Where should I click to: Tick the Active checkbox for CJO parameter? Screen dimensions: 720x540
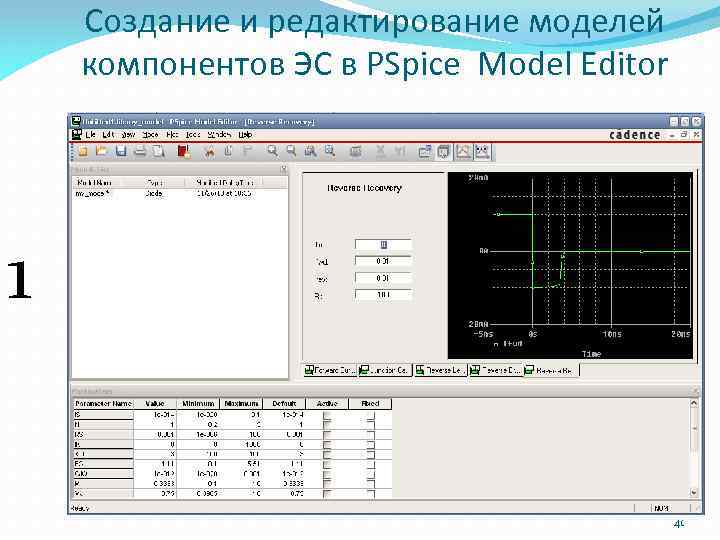[x=327, y=474]
